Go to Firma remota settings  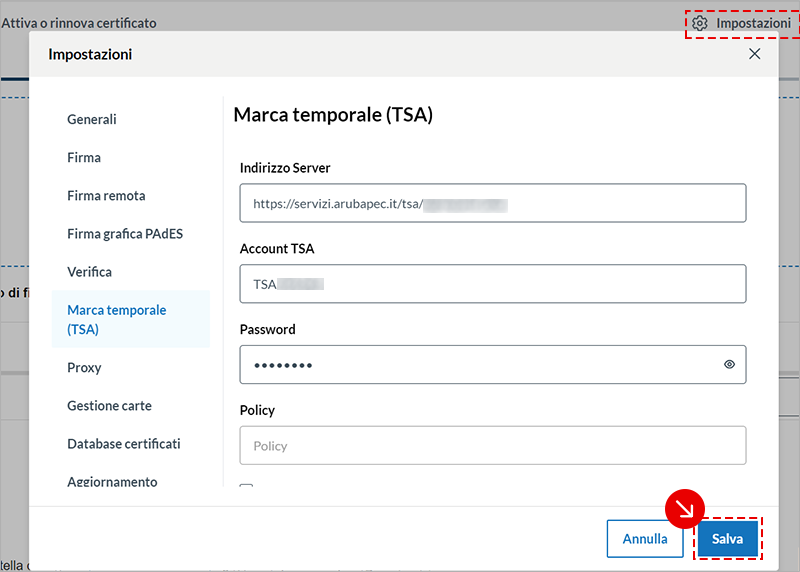point(106,195)
